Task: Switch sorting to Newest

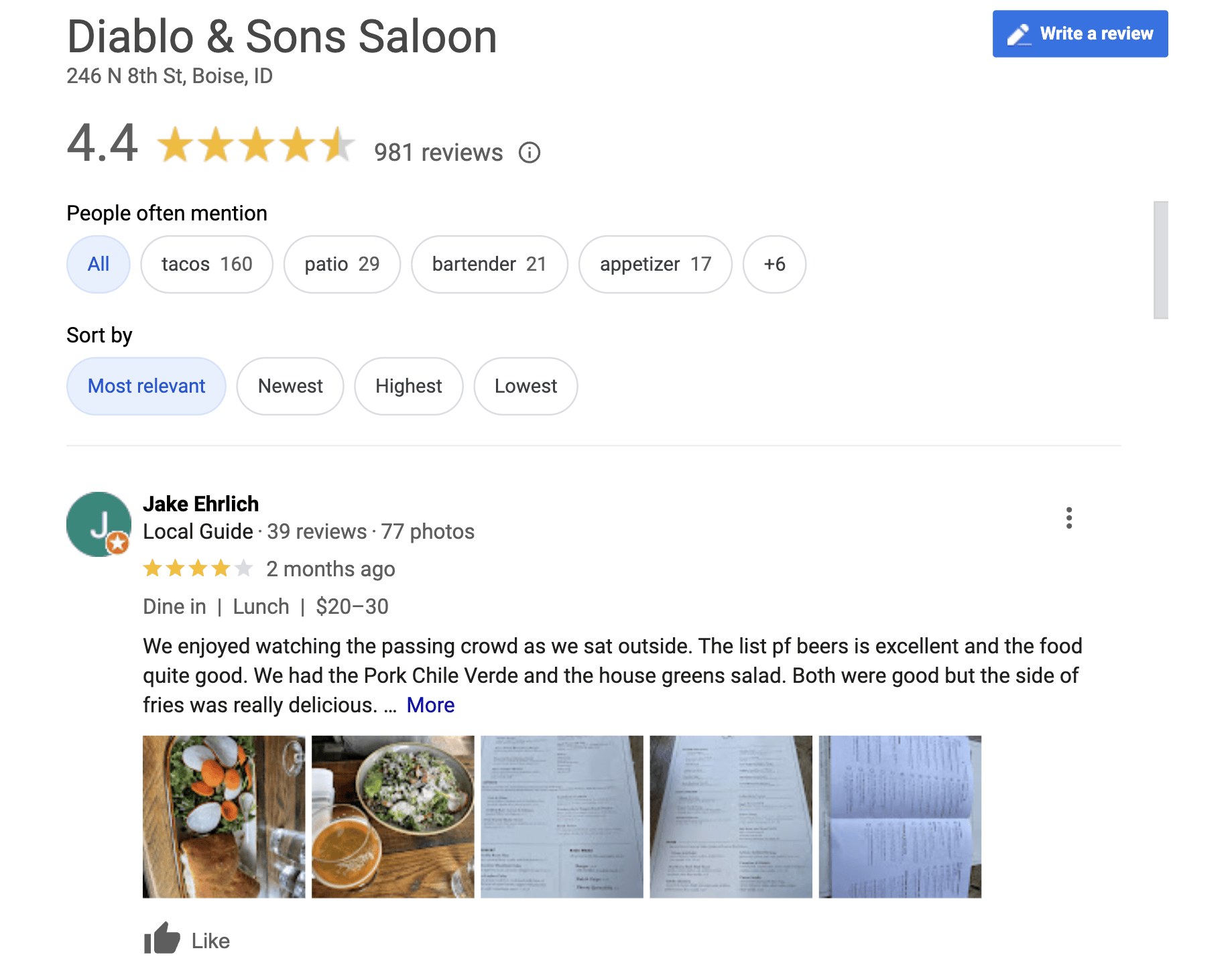Action: [290, 386]
